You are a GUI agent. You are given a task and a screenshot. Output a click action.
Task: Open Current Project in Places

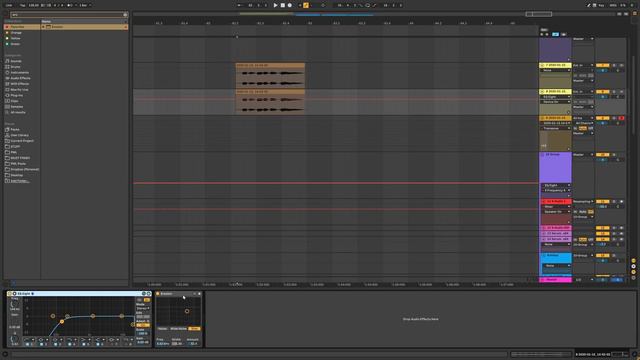(22, 141)
